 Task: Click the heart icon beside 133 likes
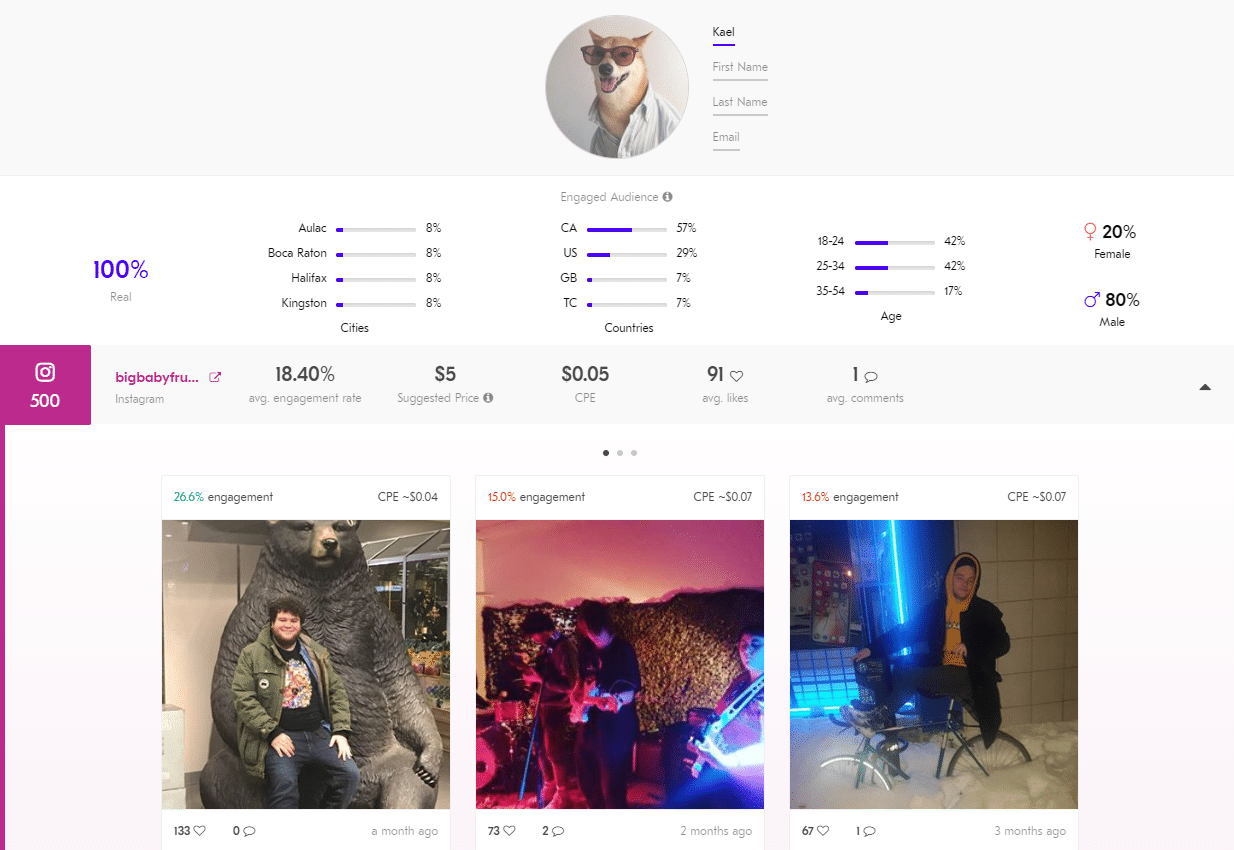(199, 831)
